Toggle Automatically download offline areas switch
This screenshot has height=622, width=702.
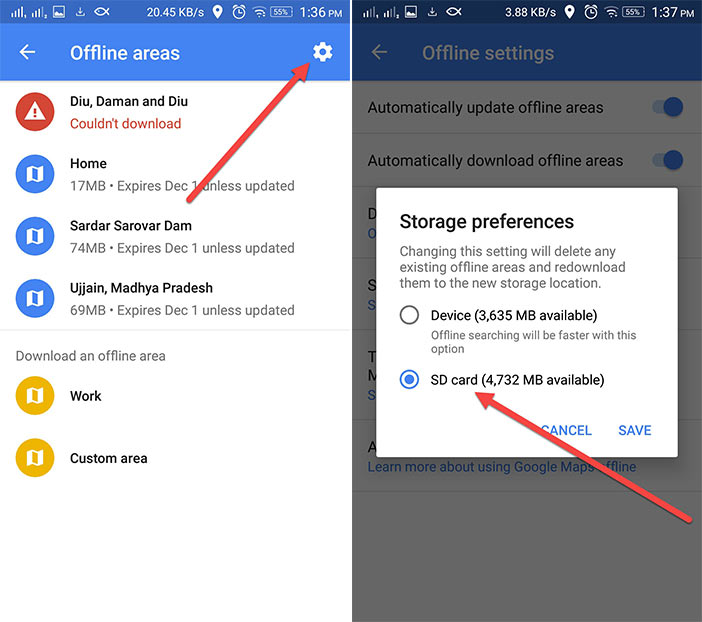[668, 160]
